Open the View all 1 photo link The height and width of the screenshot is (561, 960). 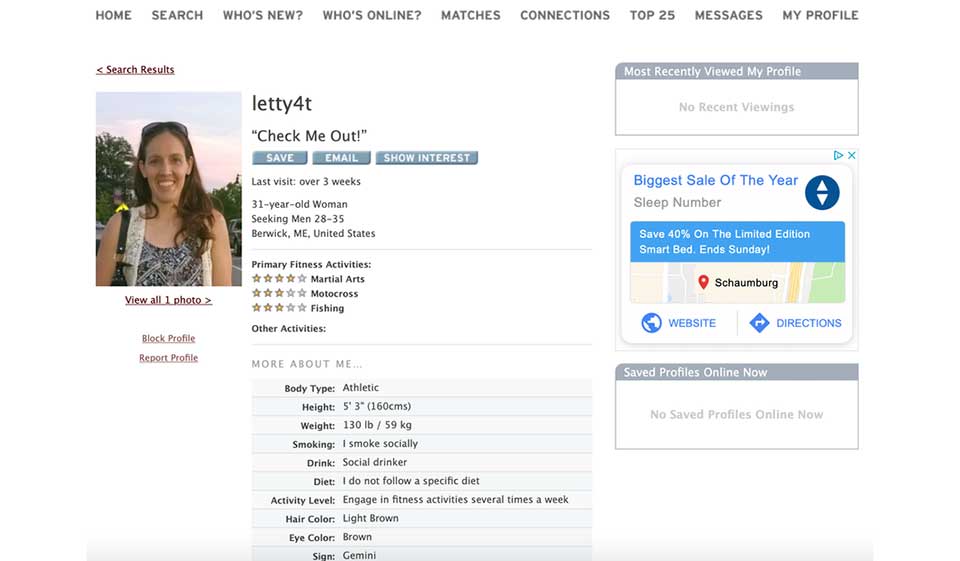point(168,300)
